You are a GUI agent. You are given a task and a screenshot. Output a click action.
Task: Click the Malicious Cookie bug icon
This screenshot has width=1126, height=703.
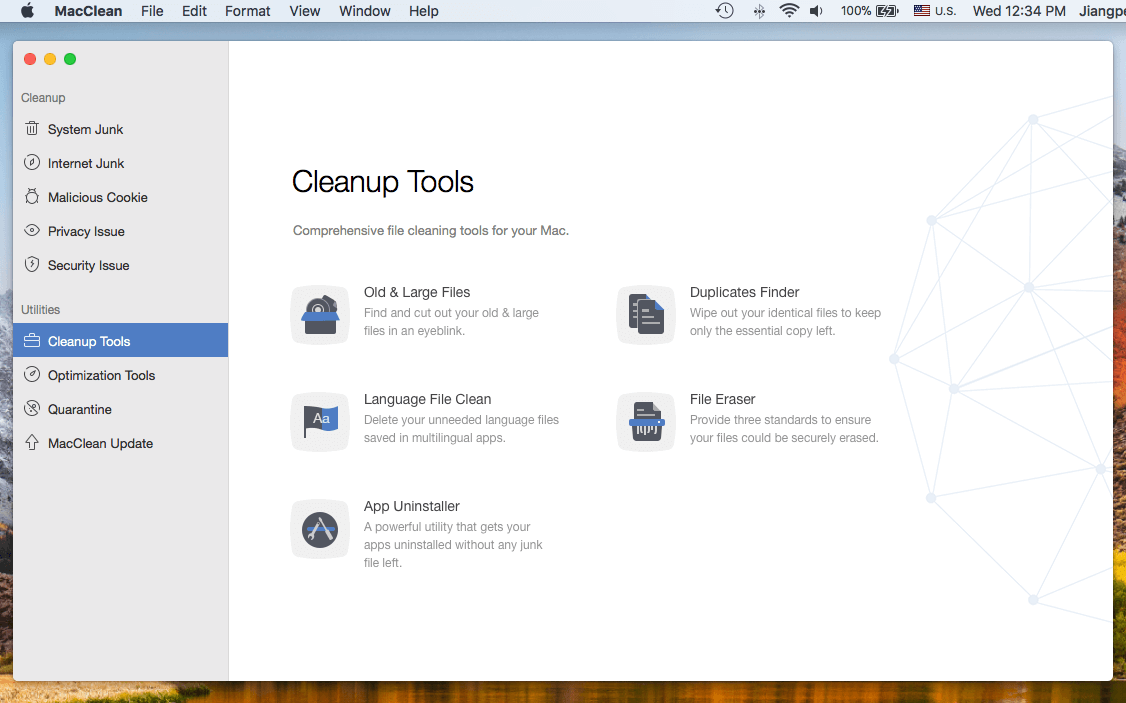(x=32, y=197)
